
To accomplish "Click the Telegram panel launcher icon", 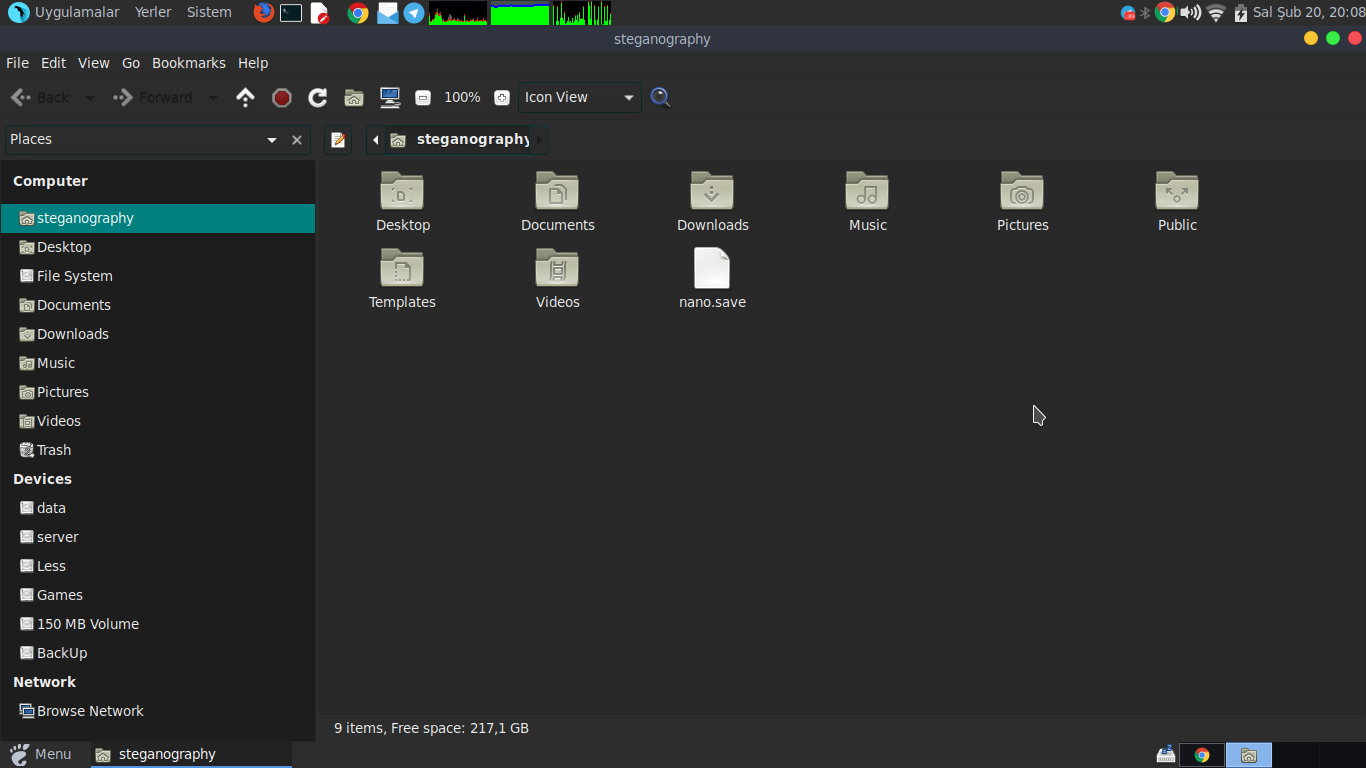I will tap(414, 13).
